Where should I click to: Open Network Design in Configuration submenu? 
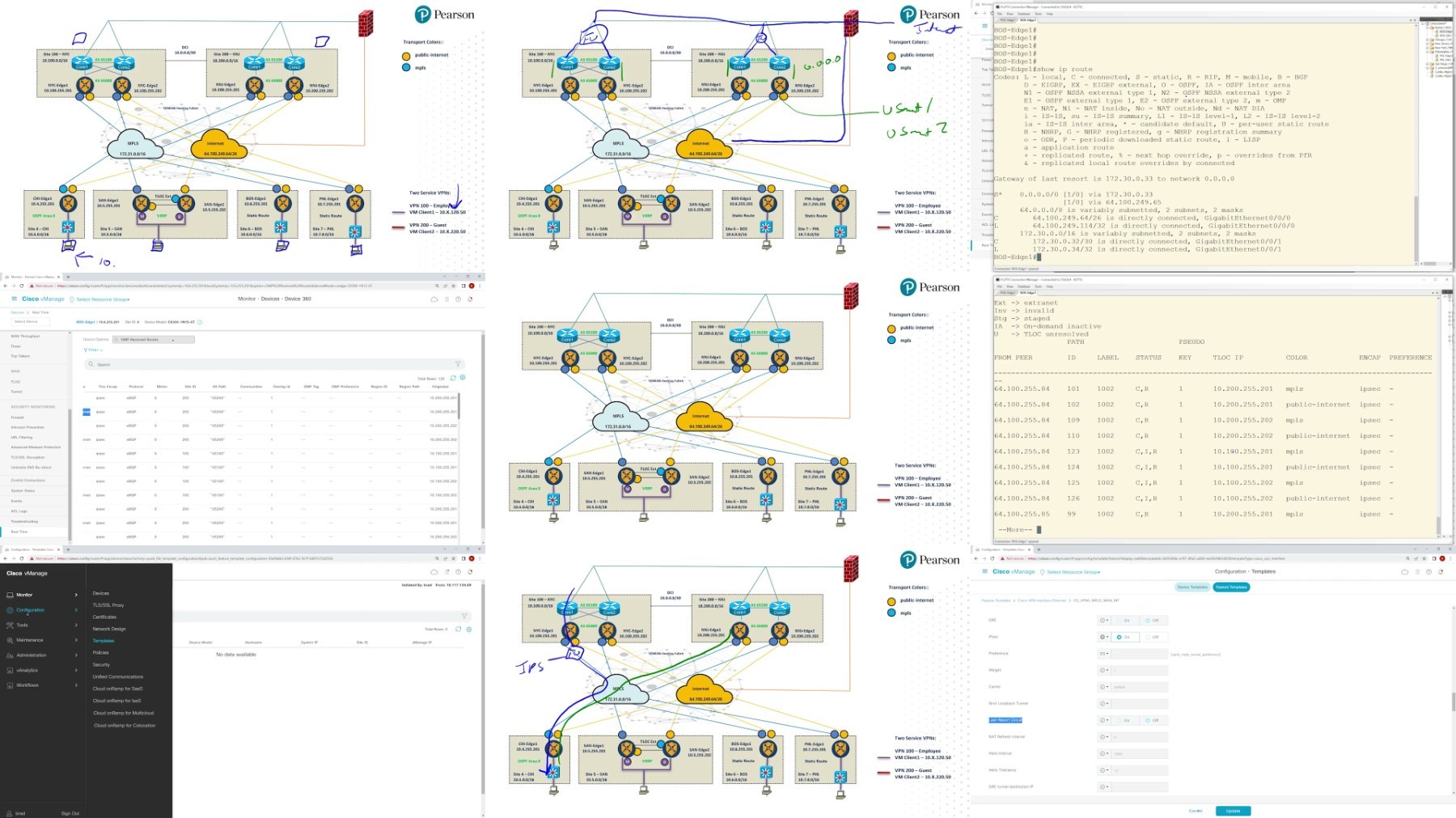point(109,629)
